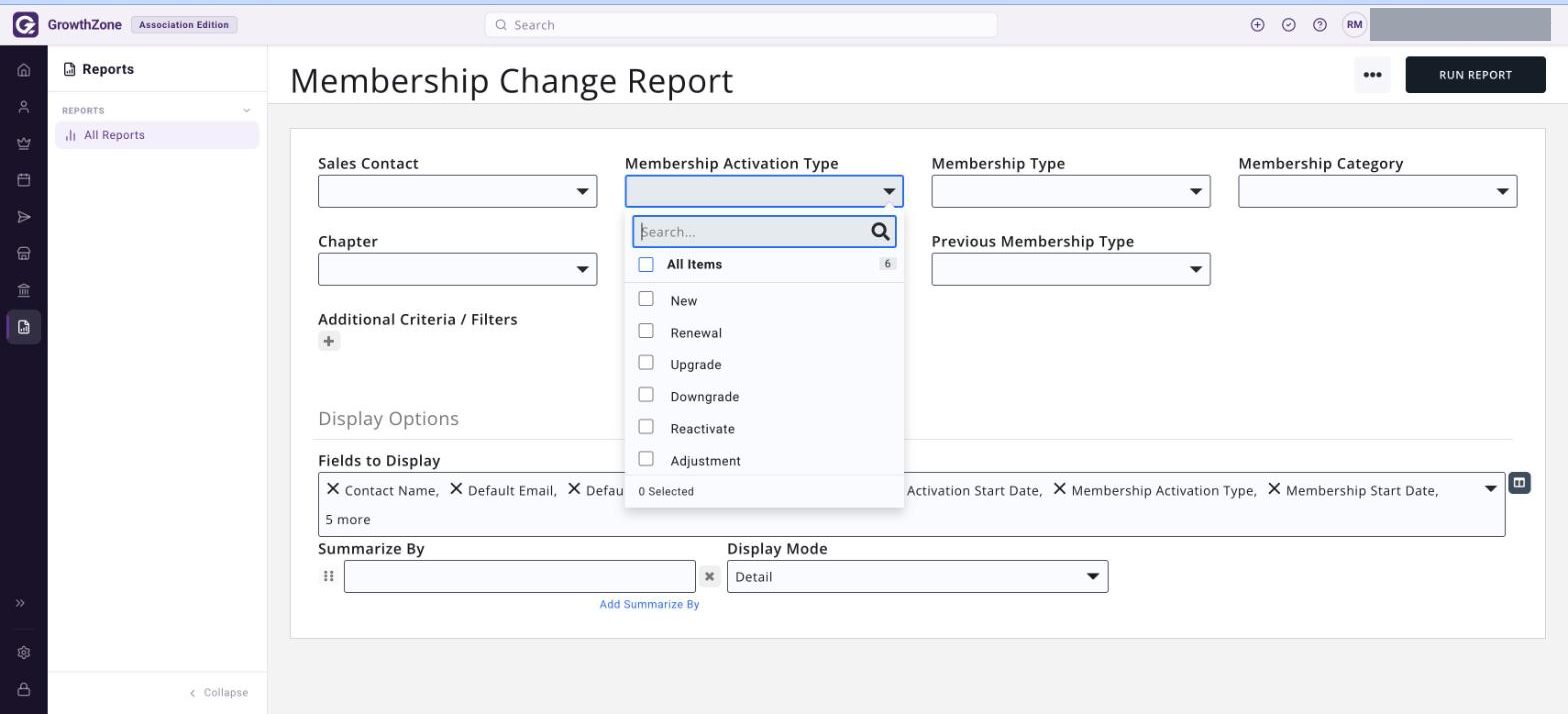Click the GrowthZone logo icon
Screen dimensions: 1568x714
tap(25, 25)
